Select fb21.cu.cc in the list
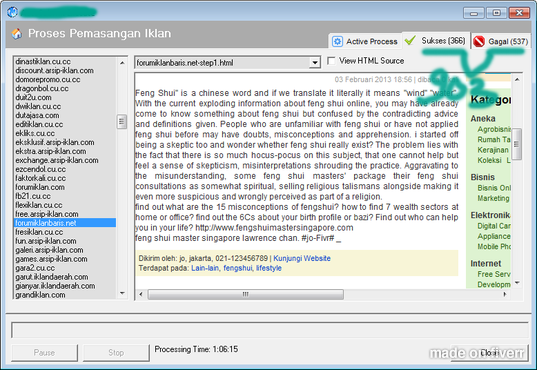The height and width of the screenshot is (370, 537). 65,196
